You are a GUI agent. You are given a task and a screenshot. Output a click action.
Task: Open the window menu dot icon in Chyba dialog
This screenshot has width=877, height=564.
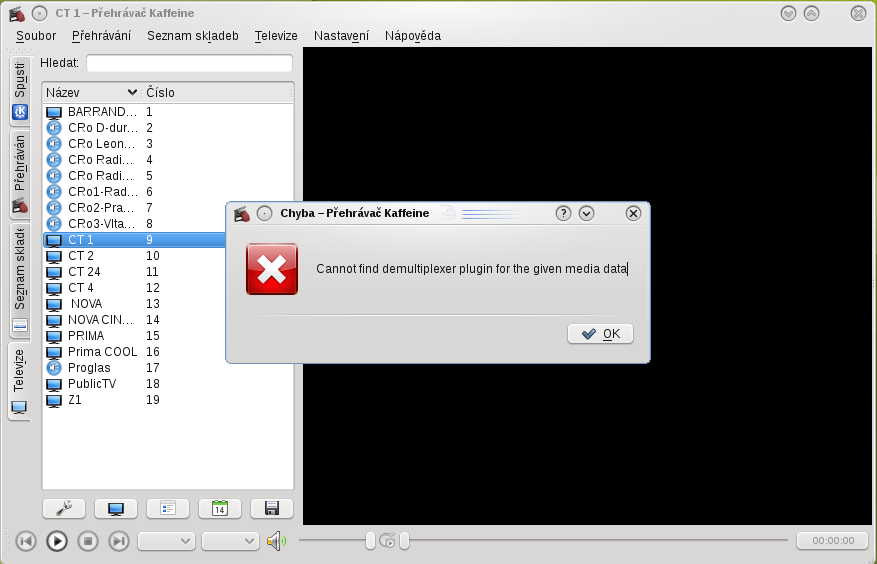tap(264, 213)
